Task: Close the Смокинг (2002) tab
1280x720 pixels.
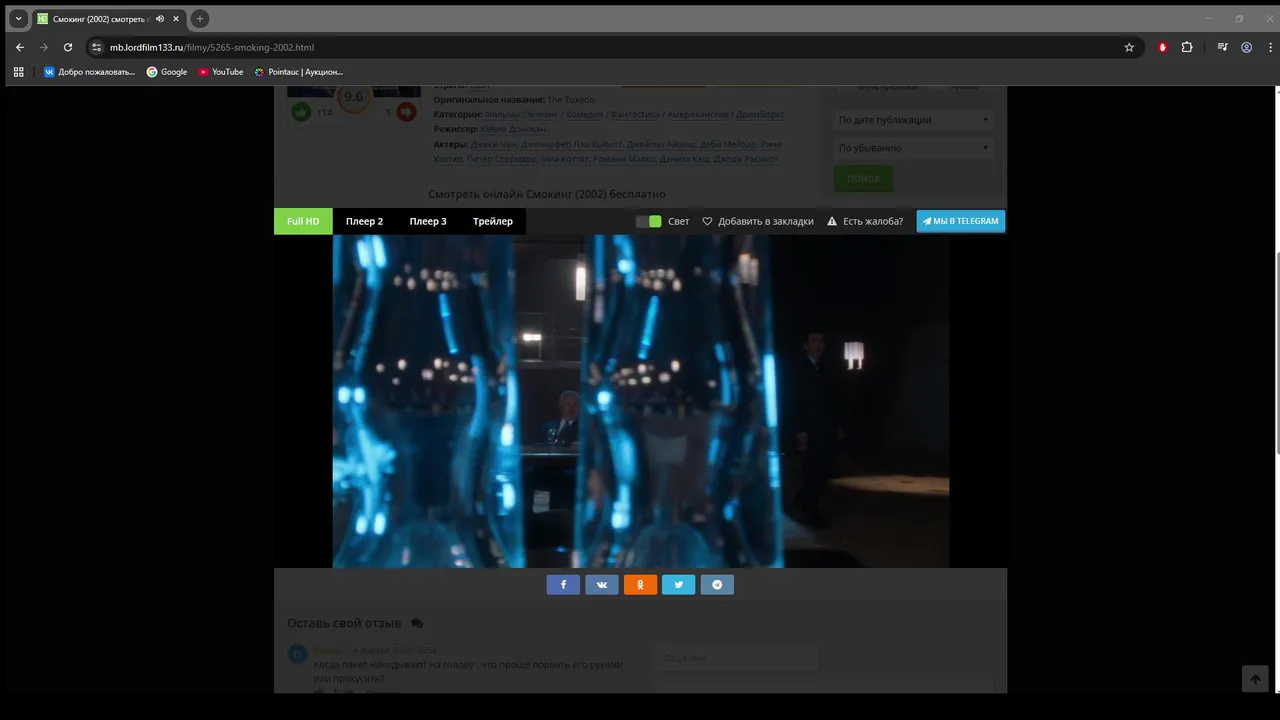Action: tap(175, 19)
